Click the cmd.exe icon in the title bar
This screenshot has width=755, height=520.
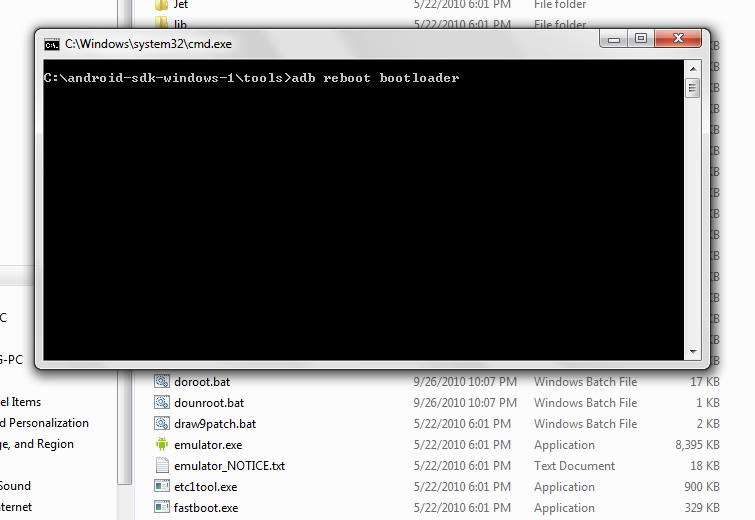51,45
